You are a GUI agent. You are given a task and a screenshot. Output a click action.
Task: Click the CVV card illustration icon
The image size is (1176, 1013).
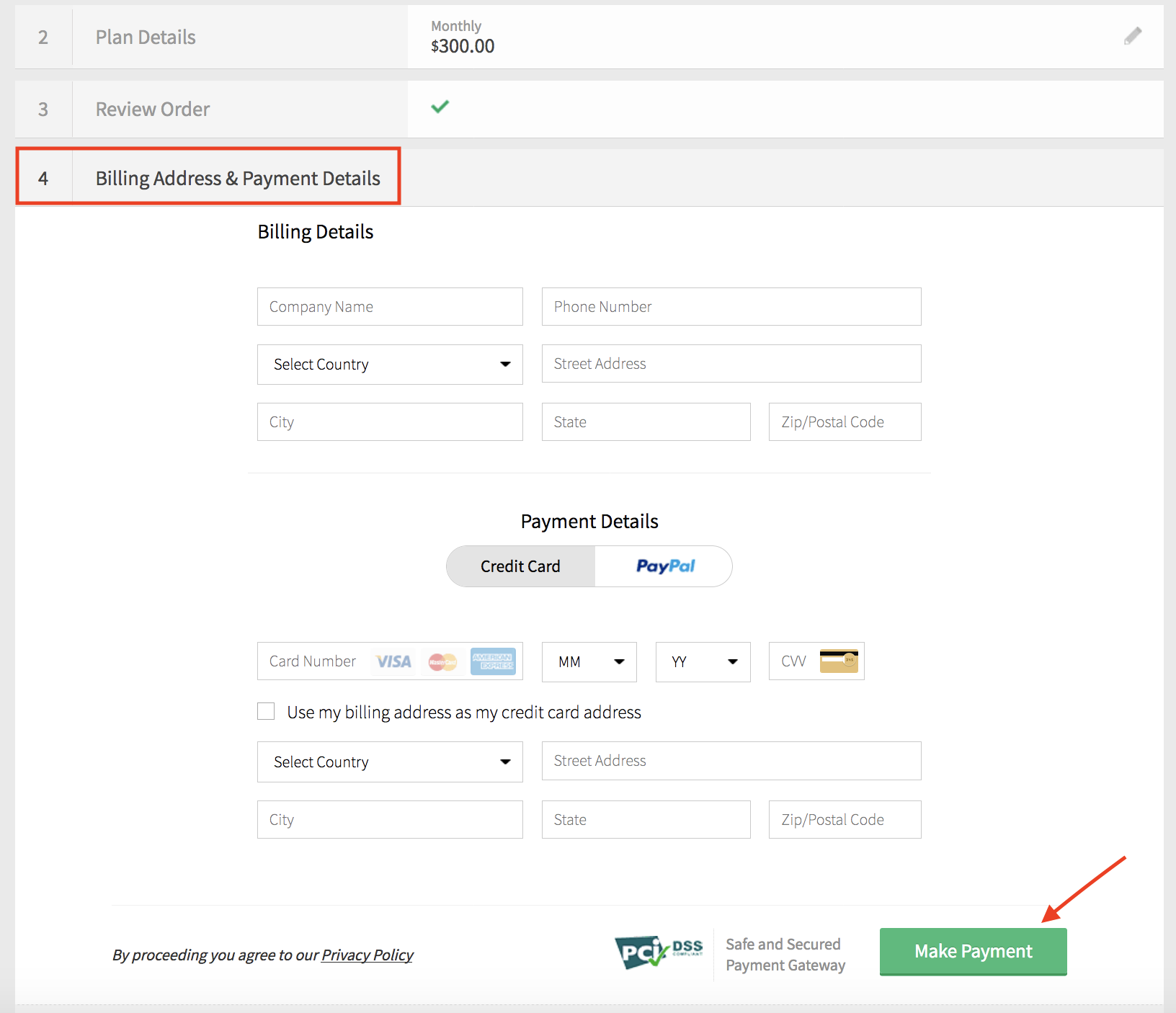(839, 661)
